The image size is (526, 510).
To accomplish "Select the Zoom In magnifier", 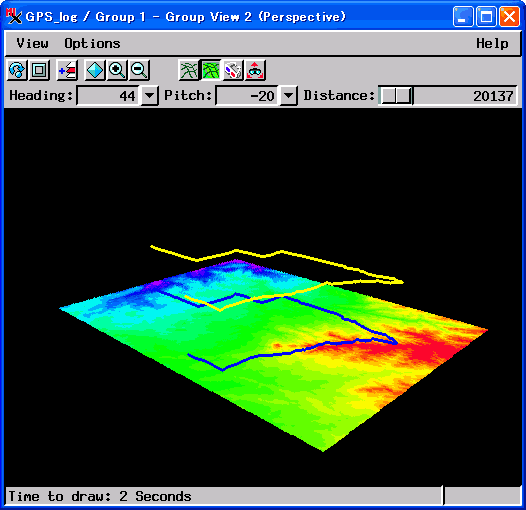I will pyautogui.click(x=117, y=70).
